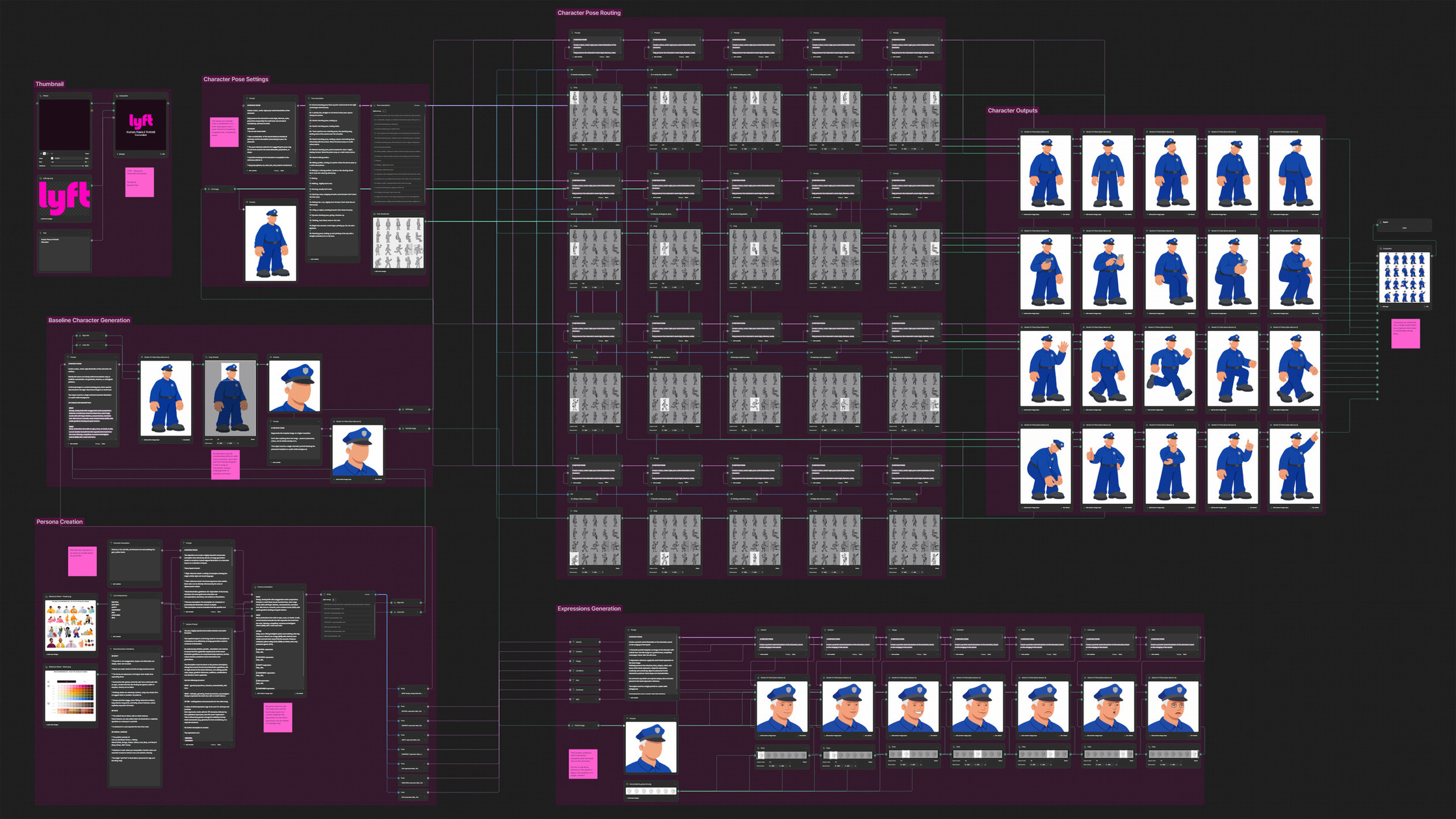Open the running officer output image
The width and height of the screenshot is (1456, 819).
[1170, 369]
